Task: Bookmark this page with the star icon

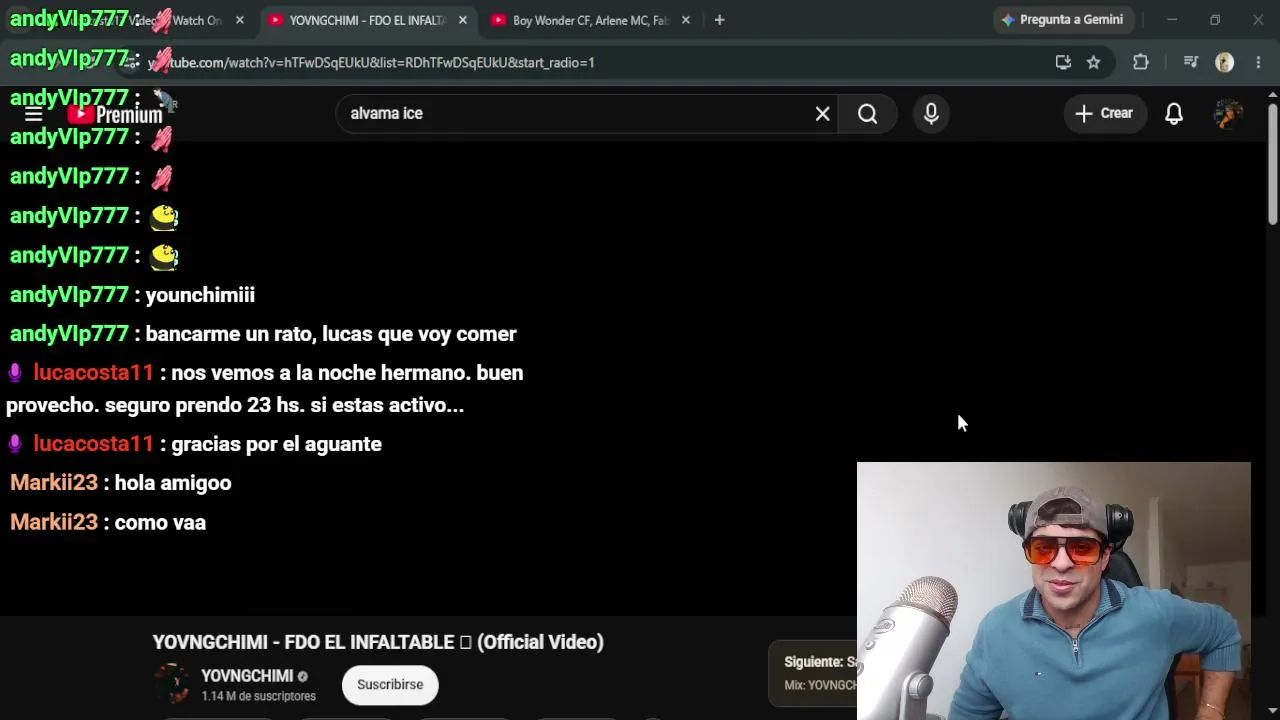Action: point(1094,62)
